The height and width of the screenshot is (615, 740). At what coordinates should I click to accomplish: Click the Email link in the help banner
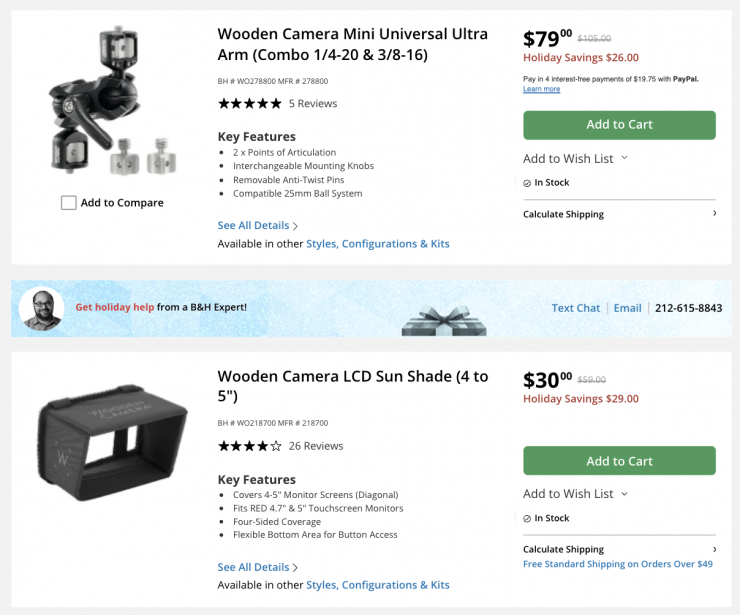tap(627, 308)
